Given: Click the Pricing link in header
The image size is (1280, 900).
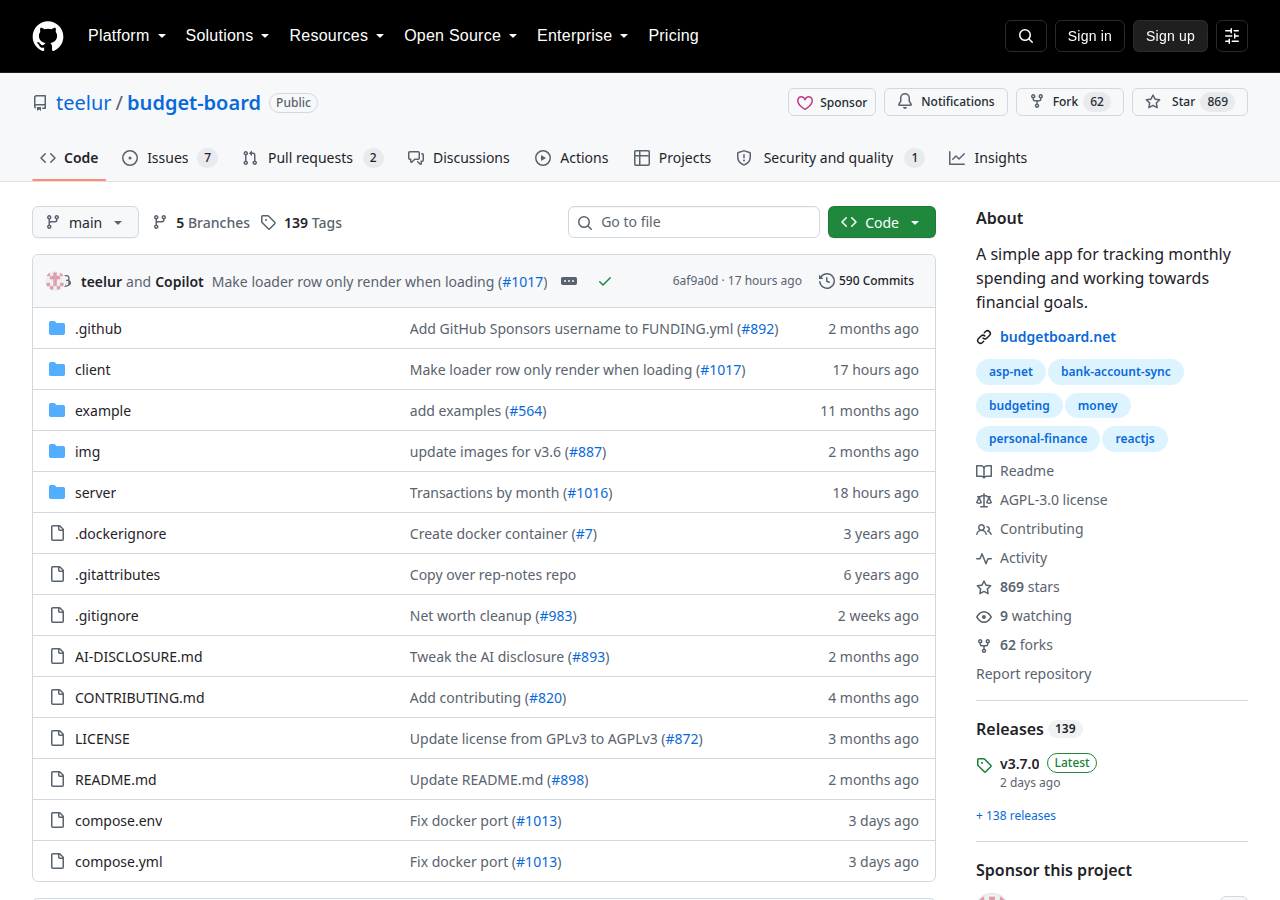Looking at the screenshot, I should [674, 36].
